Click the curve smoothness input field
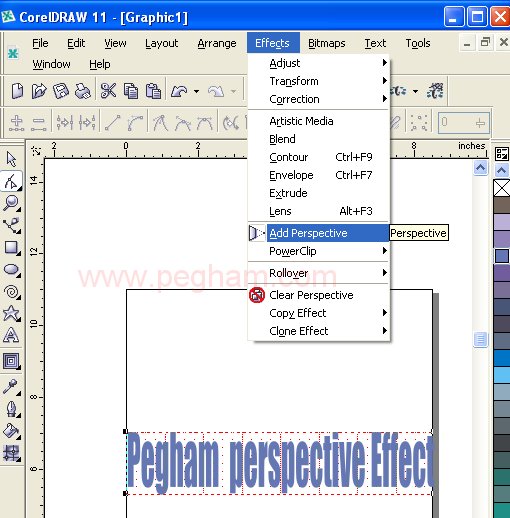Viewport: 510px width, 518px height. (x=464, y=123)
